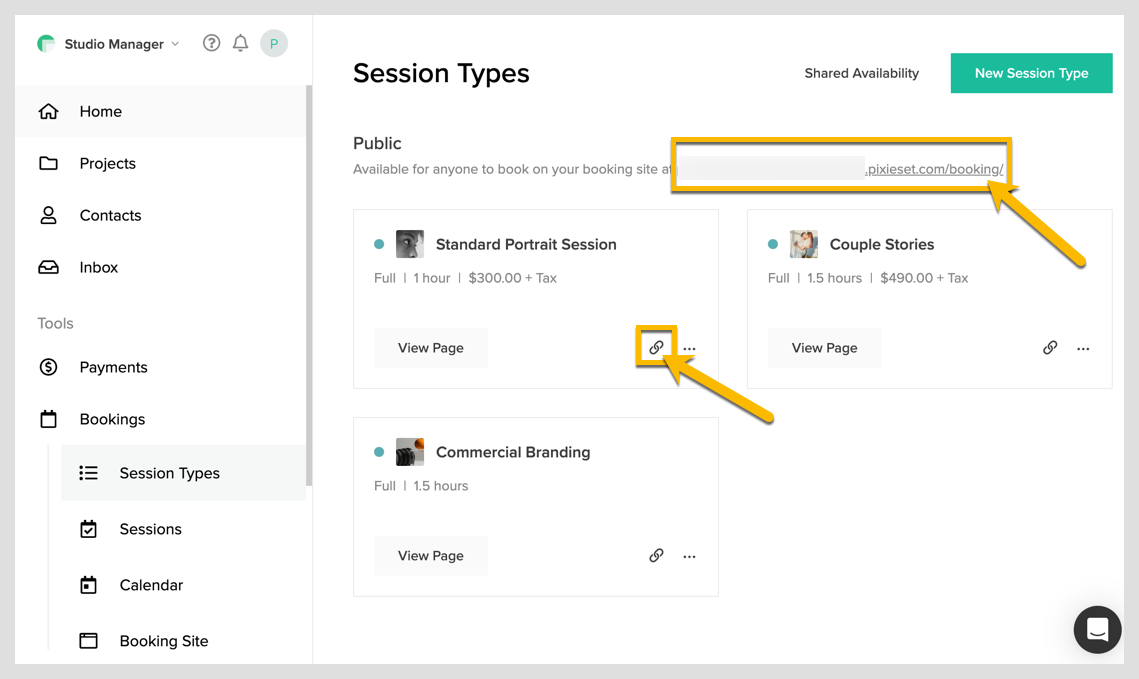
Task: Expand the Studio Manager dropdown
Action: (175, 44)
